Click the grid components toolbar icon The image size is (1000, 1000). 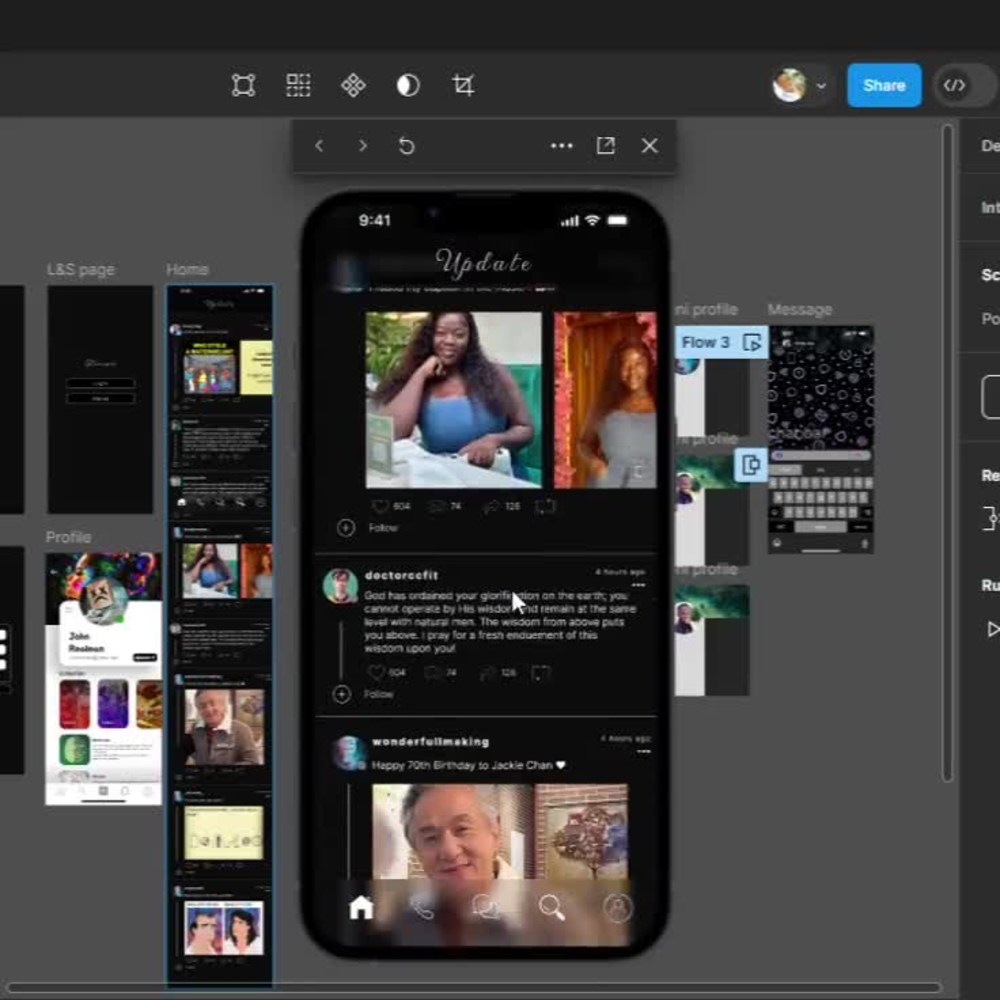tap(298, 85)
